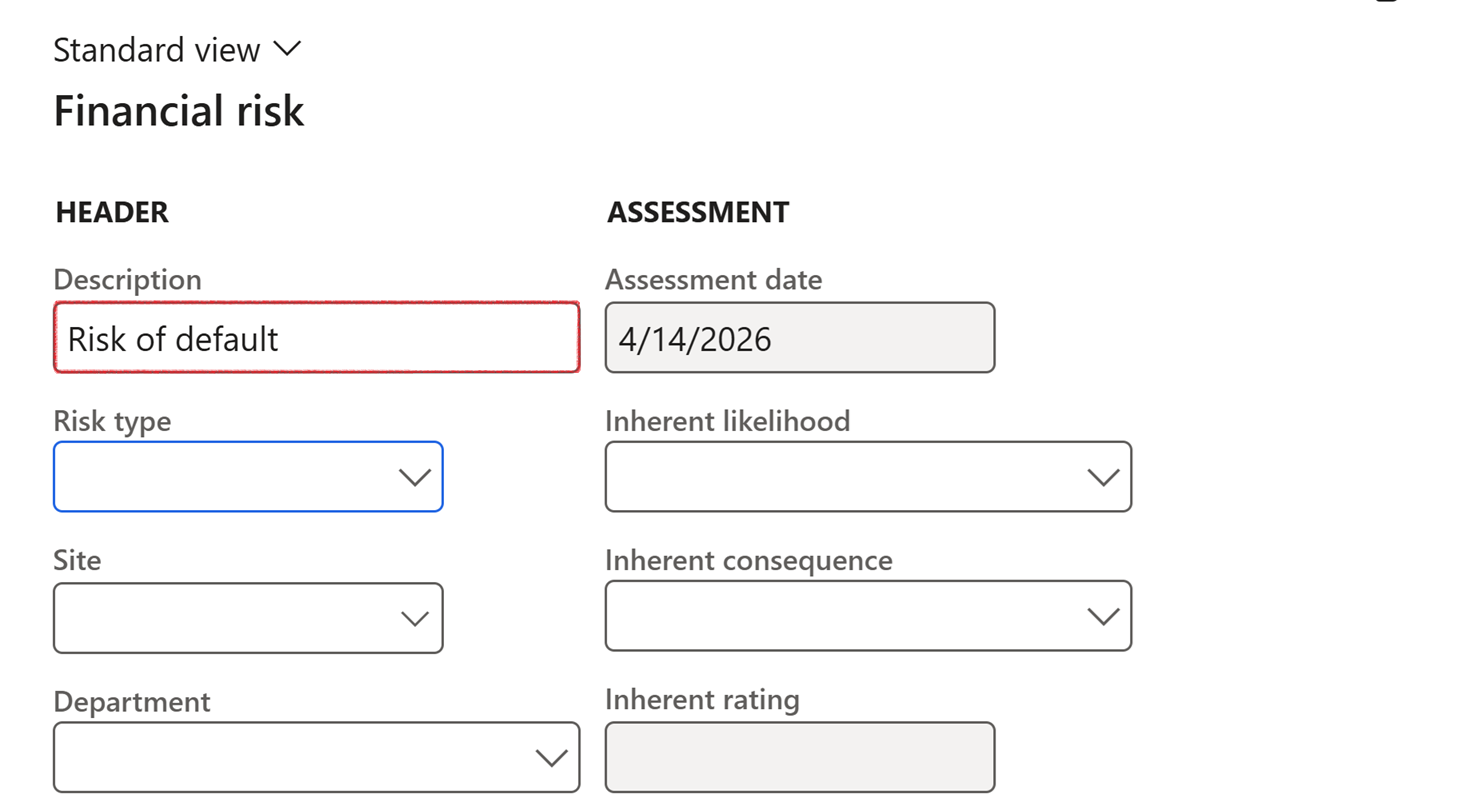
Task: Select the Assessment date field
Action: [x=799, y=338]
